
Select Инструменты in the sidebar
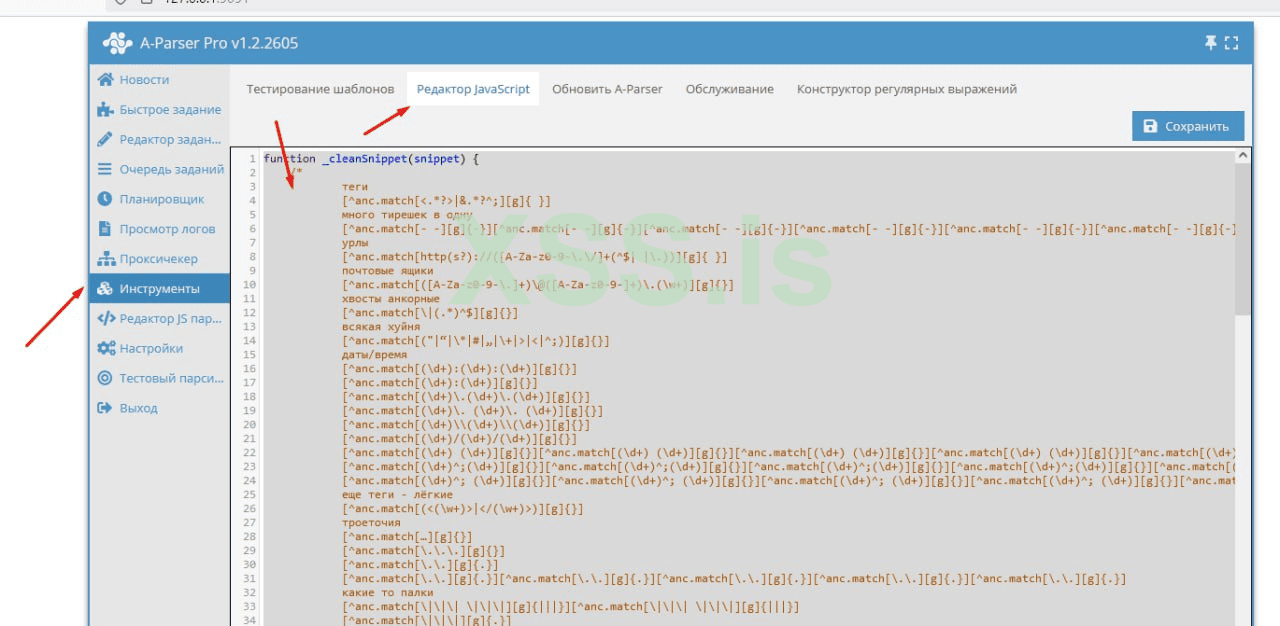click(x=159, y=289)
